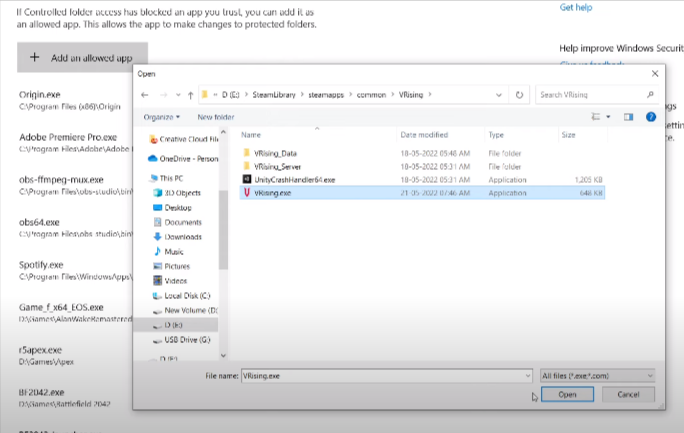Open recent locations chevron next to forward arrow

coord(178,95)
